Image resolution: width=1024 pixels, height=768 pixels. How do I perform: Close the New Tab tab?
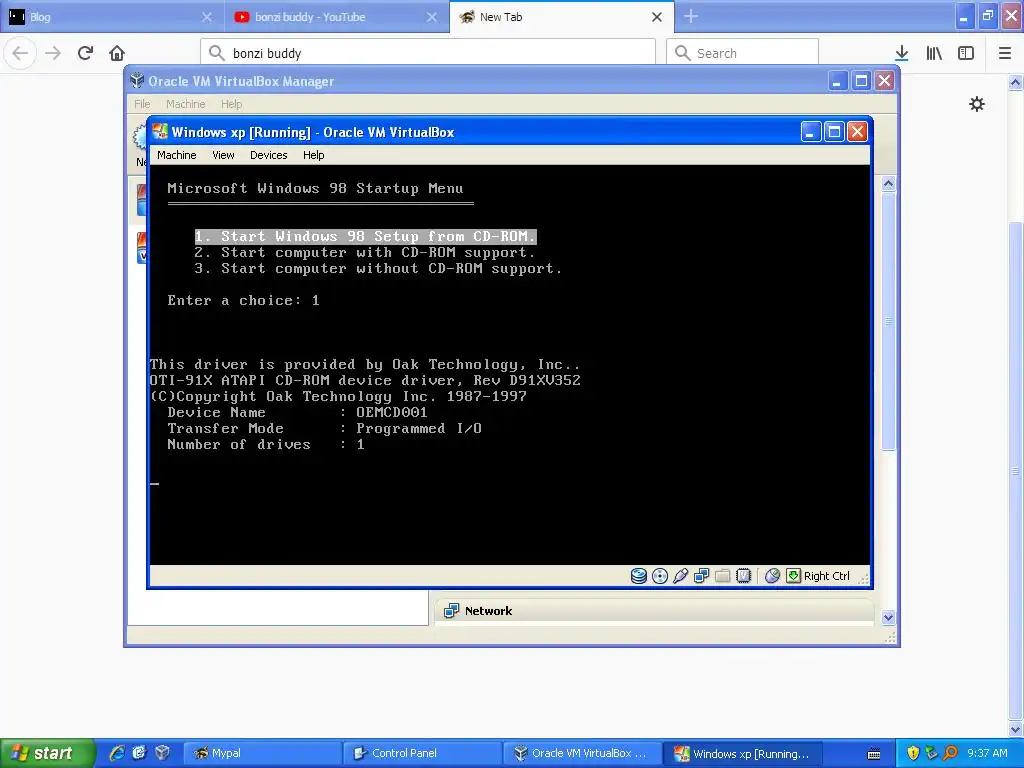(657, 17)
